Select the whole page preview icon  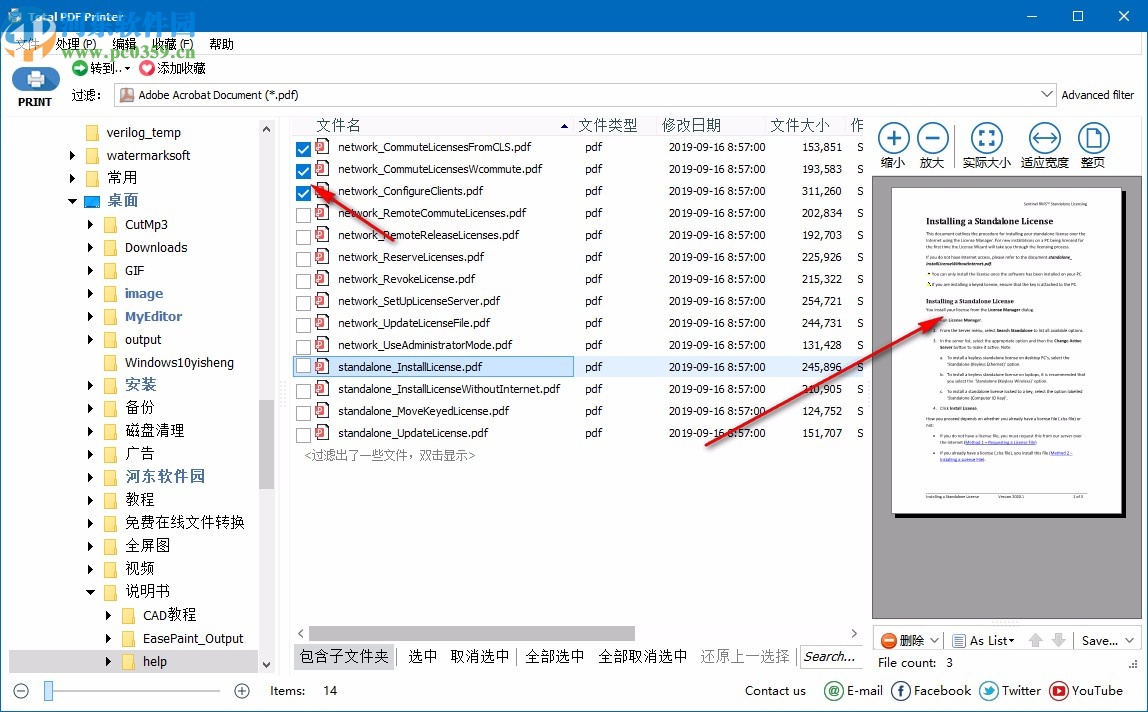point(1093,138)
